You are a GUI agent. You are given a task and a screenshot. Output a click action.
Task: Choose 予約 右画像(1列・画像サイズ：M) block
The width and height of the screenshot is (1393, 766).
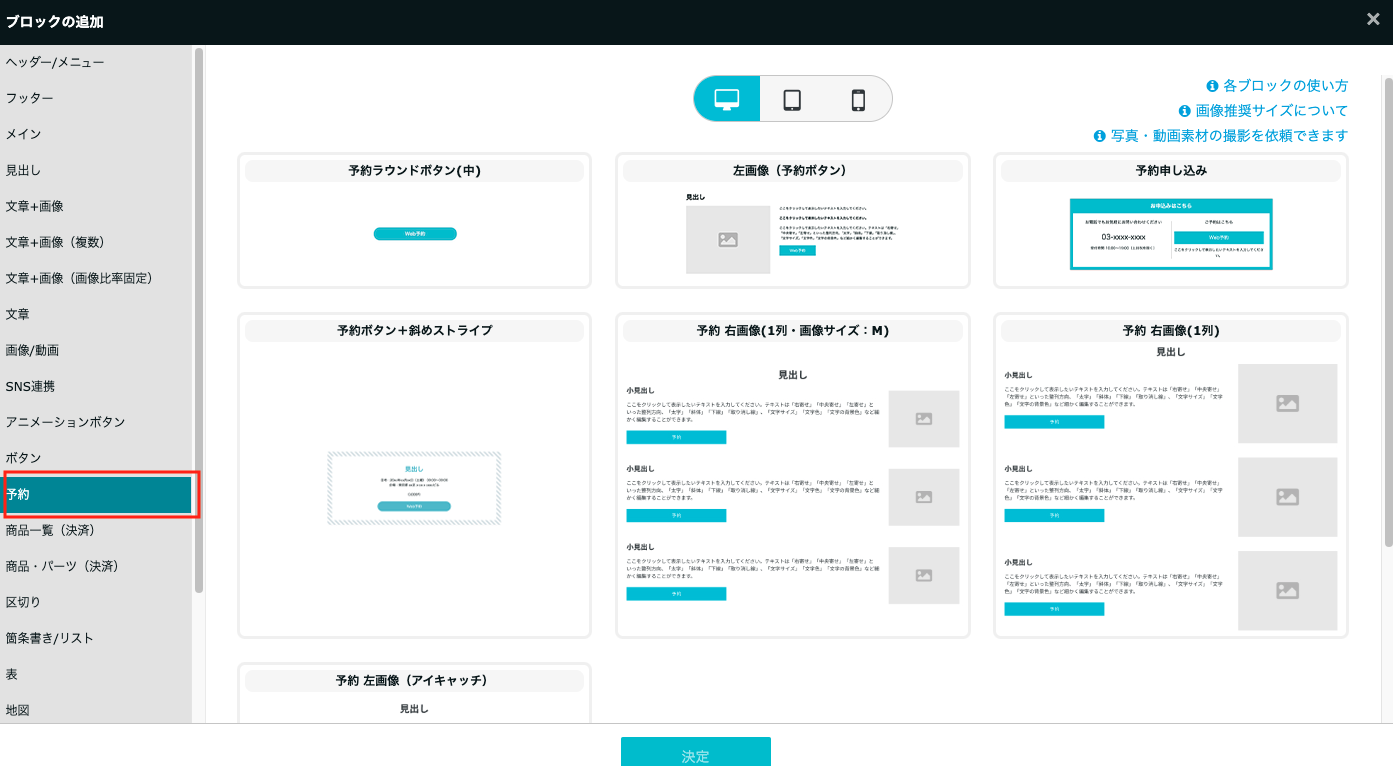tap(793, 475)
